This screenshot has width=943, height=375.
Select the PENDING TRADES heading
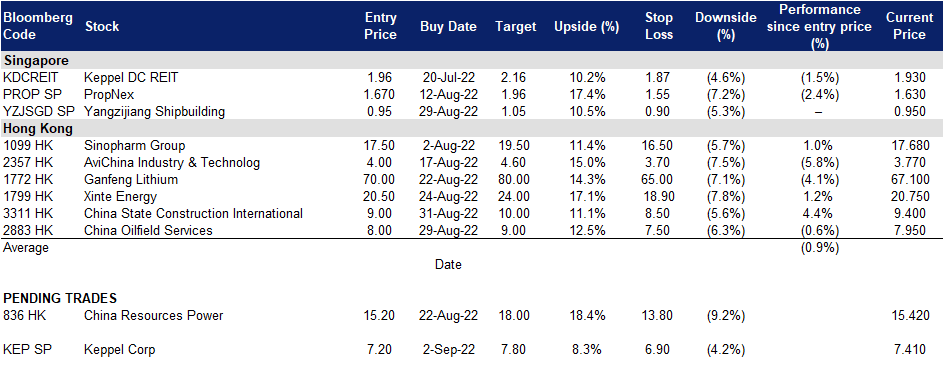(60, 299)
